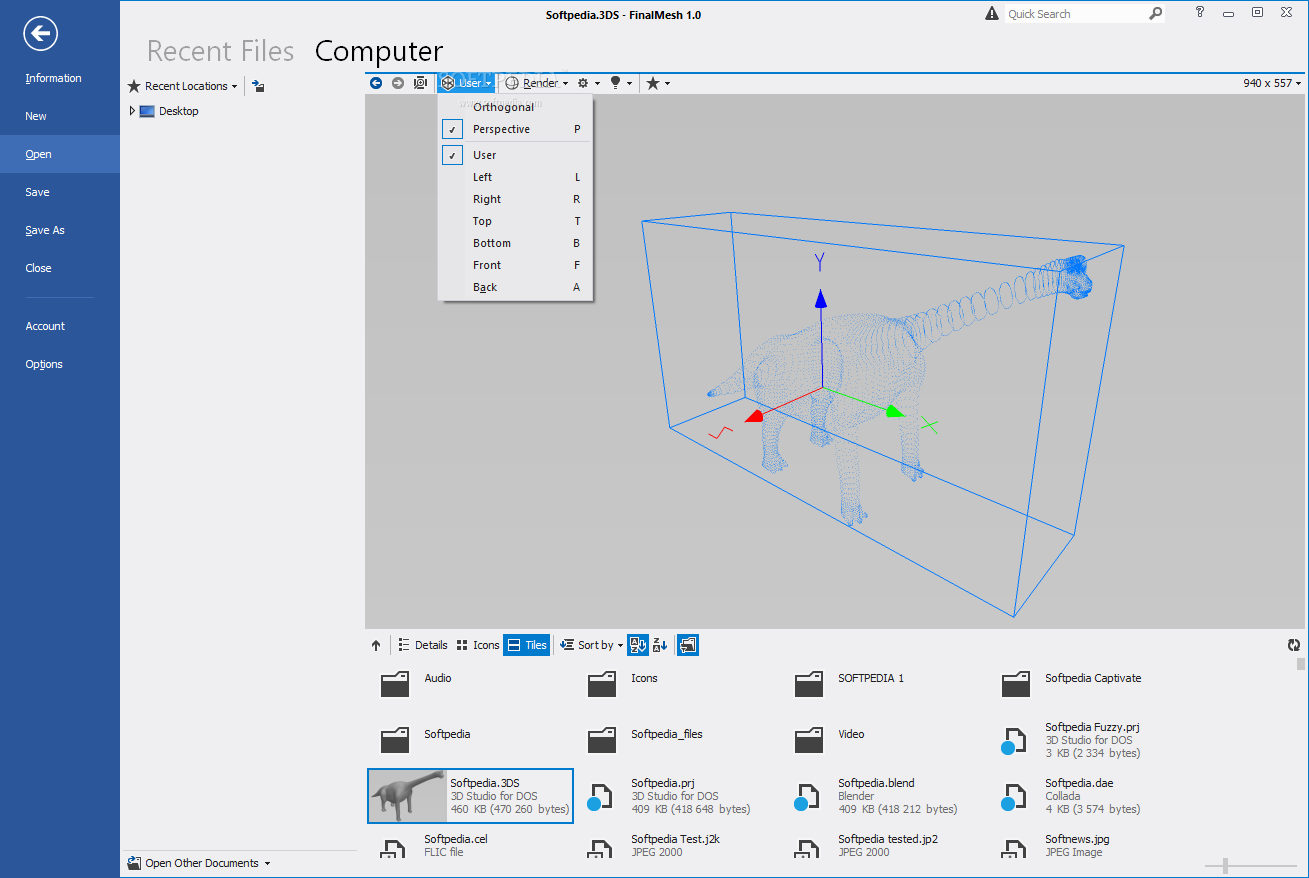Image resolution: width=1309 pixels, height=878 pixels.
Task: Switch file list to Icons view
Action: click(x=478, y=645)
